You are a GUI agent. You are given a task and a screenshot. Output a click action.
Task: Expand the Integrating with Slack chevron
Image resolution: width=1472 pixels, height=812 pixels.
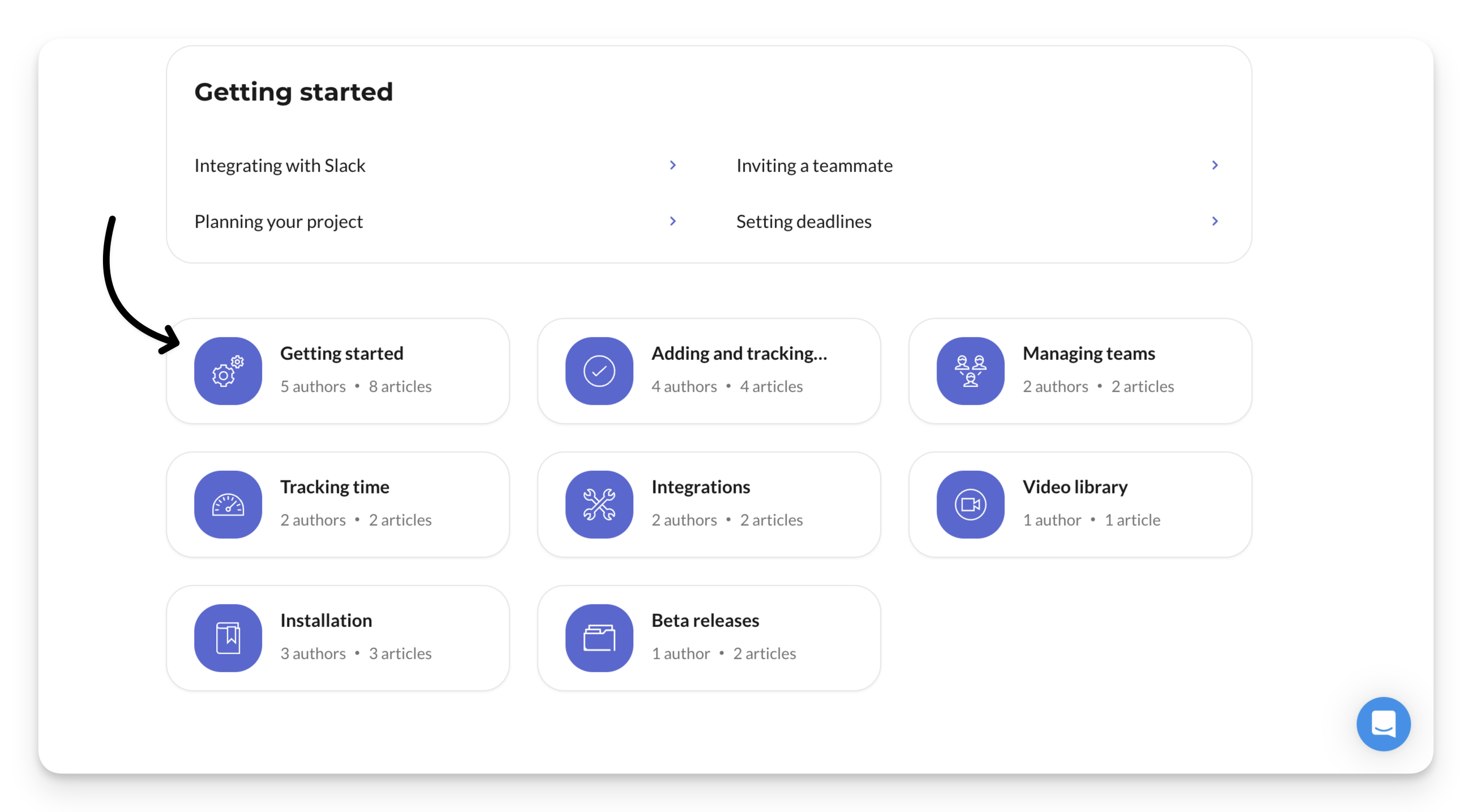(x=672, y=165)
